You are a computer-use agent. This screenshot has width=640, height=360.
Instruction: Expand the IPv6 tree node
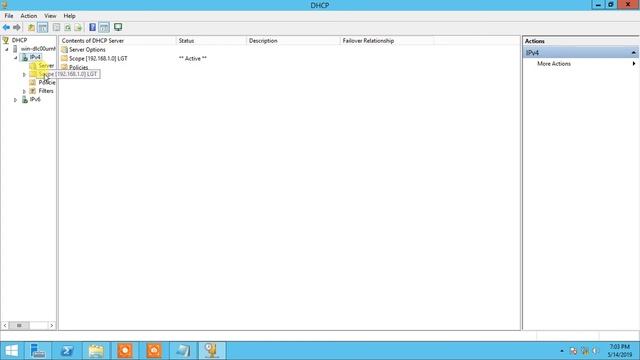tap(16, 100)
